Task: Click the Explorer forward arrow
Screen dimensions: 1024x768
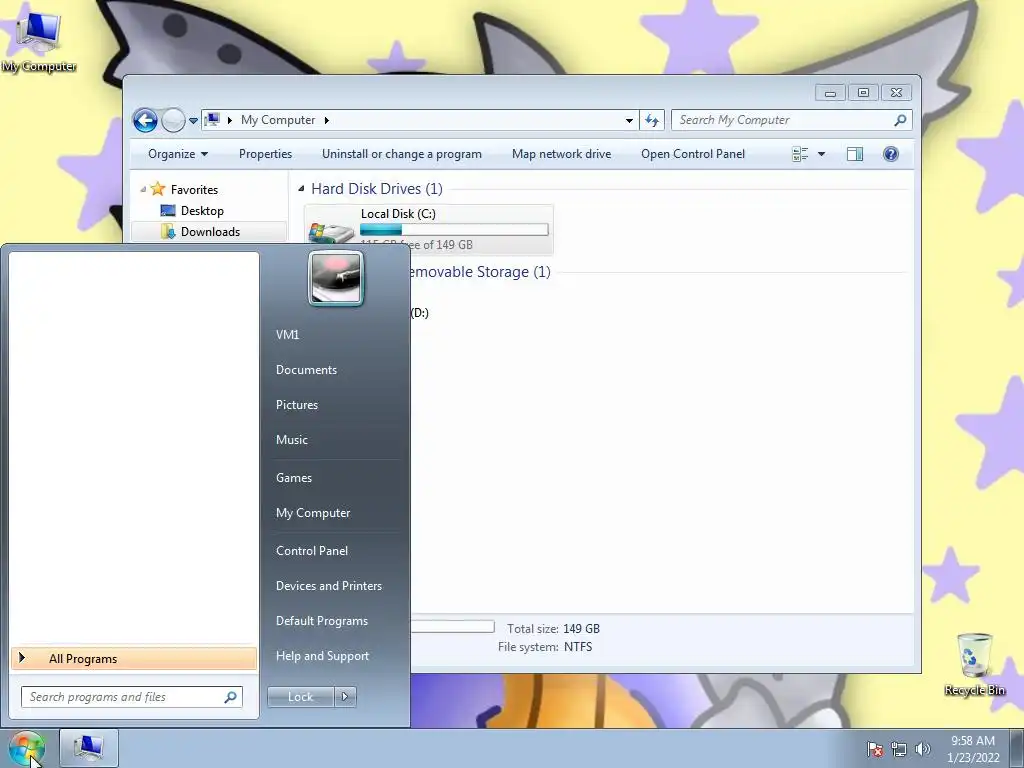Action: [x=173, y=120]
